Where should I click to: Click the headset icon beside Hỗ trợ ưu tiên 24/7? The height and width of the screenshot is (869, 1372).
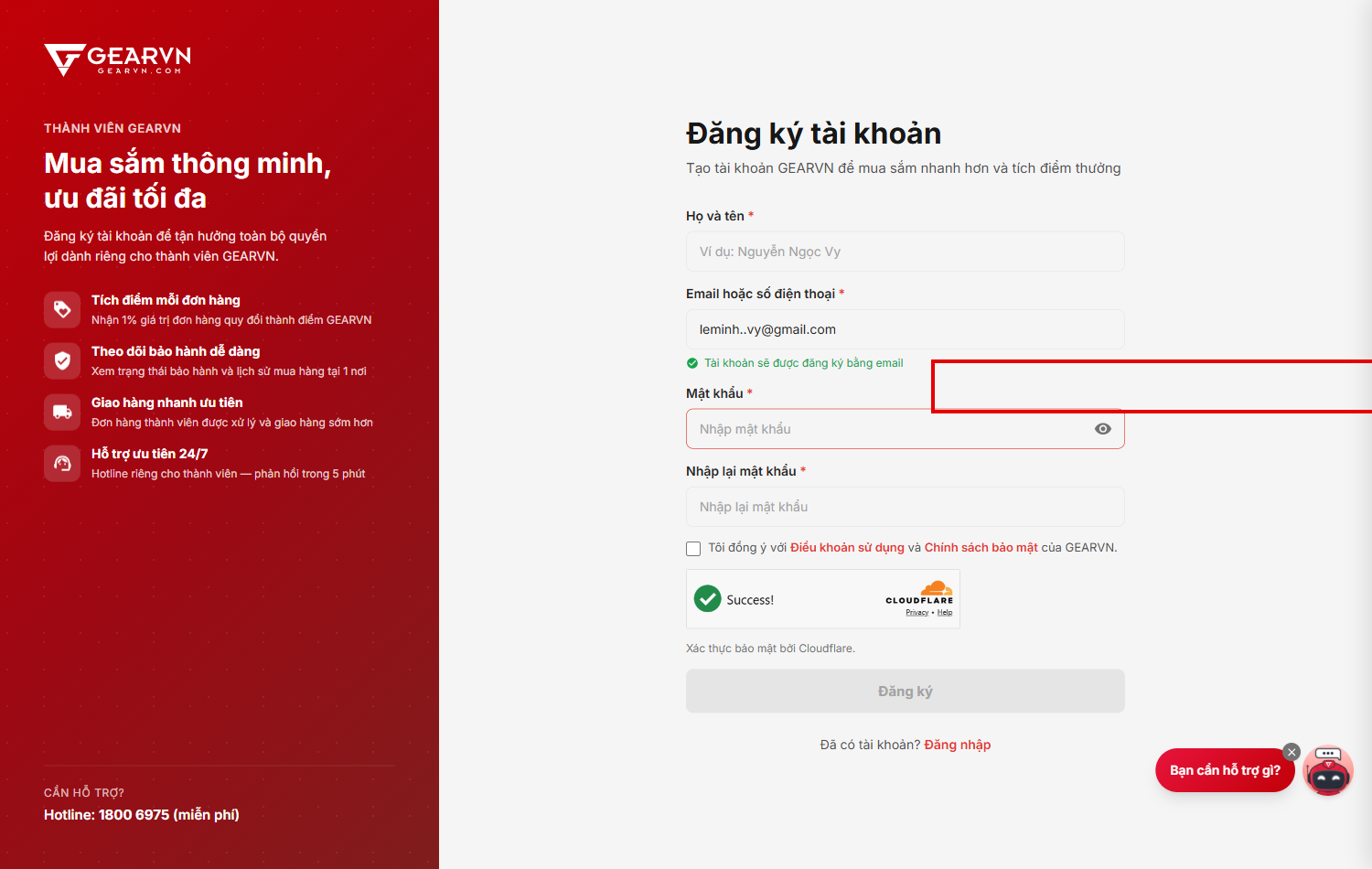(x=62, y=463)
